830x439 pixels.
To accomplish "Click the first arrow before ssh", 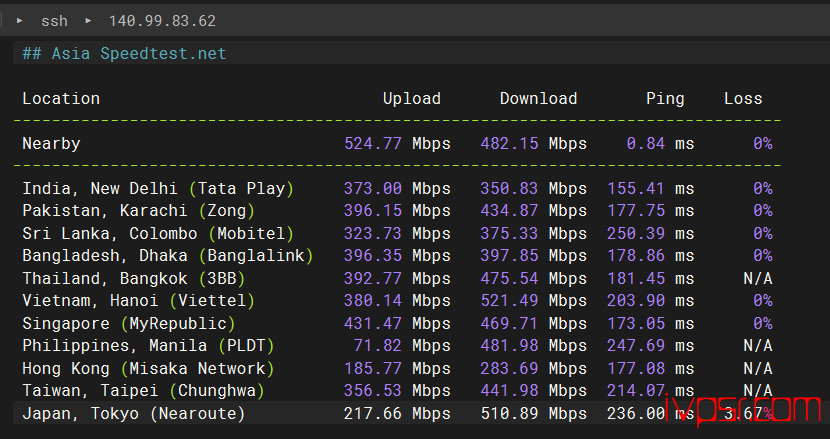I will point(19,20).
